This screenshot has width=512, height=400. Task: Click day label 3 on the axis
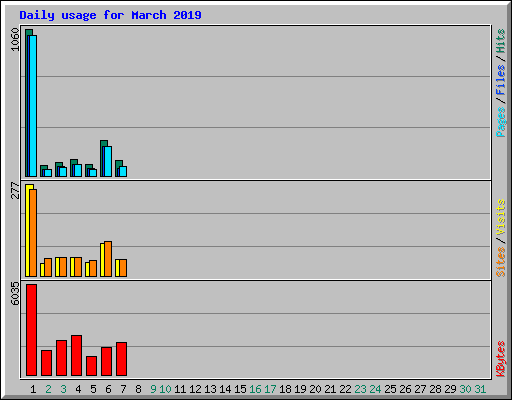tap(63, 389)
